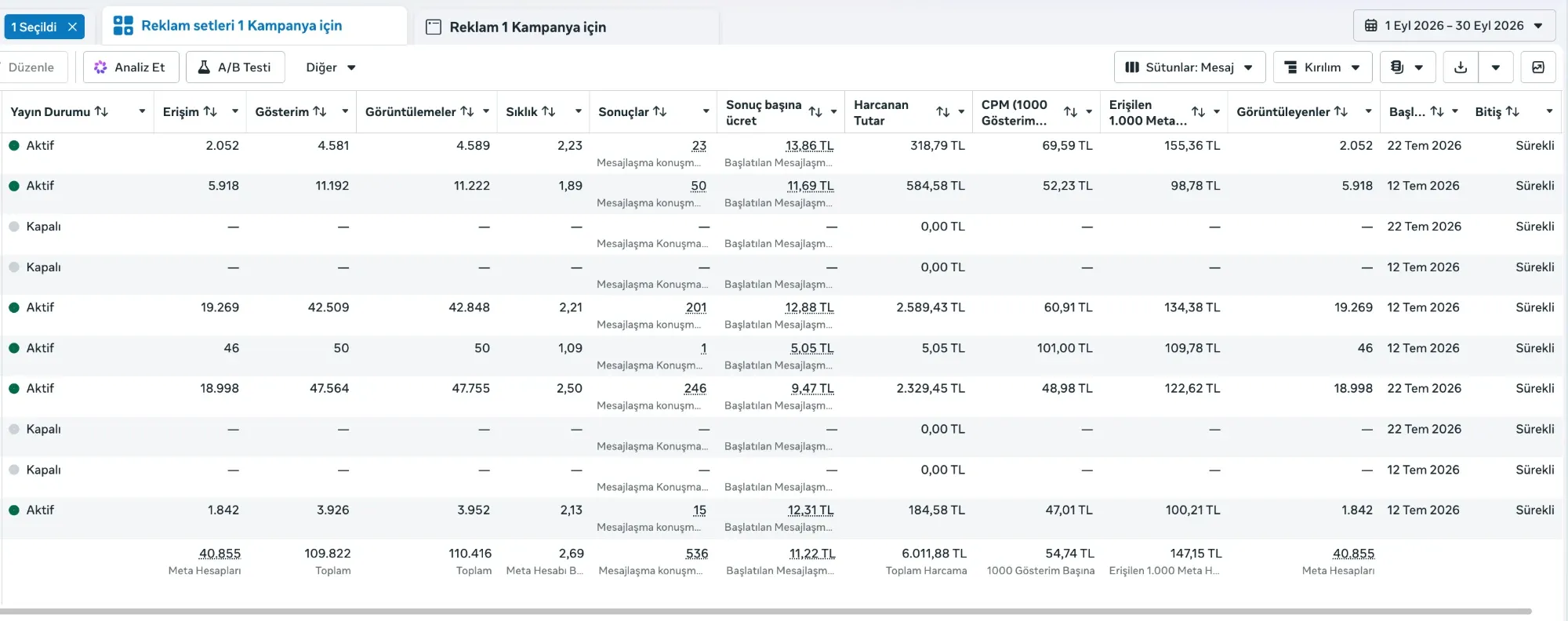Click the result value 201
The image size is (1568, 621).
tap(696, 307)
